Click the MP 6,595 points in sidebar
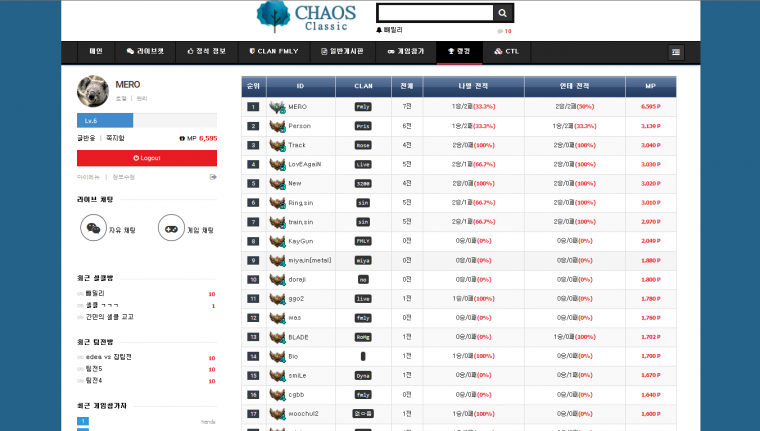 [x=198, y=138]
